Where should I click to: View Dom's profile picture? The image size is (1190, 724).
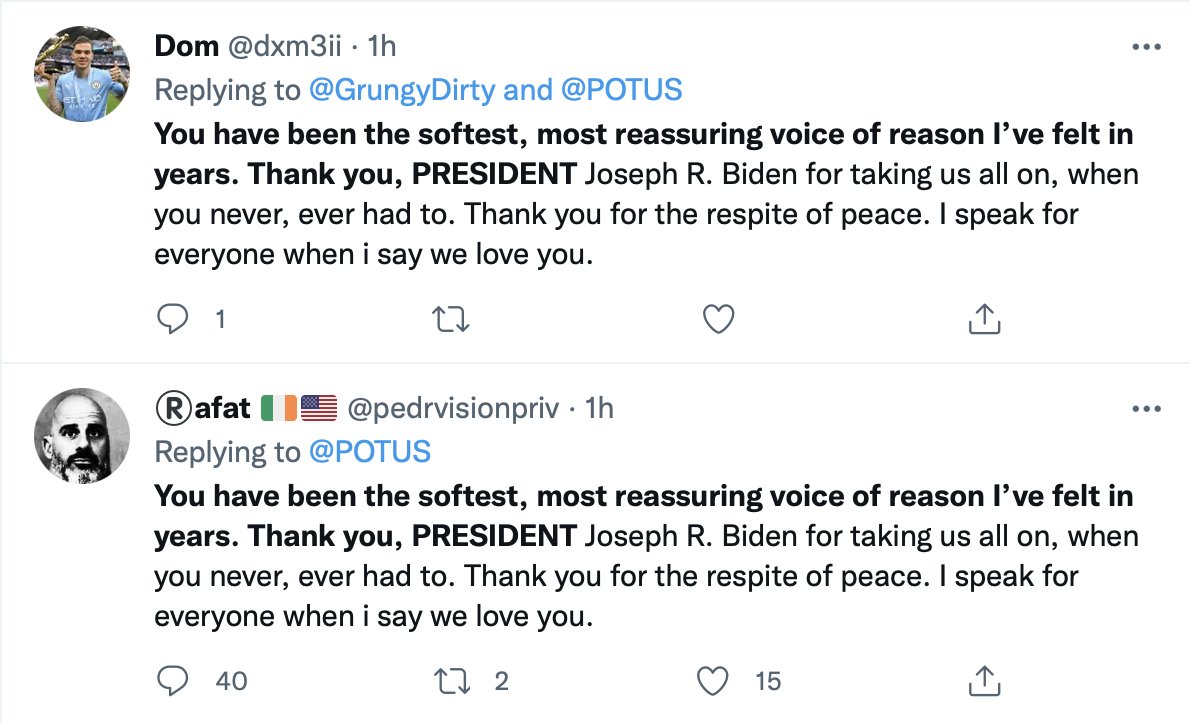coord(82,74)
